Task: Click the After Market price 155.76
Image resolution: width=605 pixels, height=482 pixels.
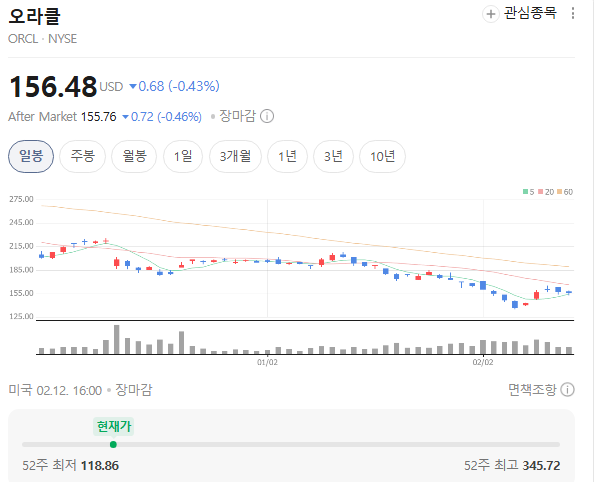Action: [99, 117]
